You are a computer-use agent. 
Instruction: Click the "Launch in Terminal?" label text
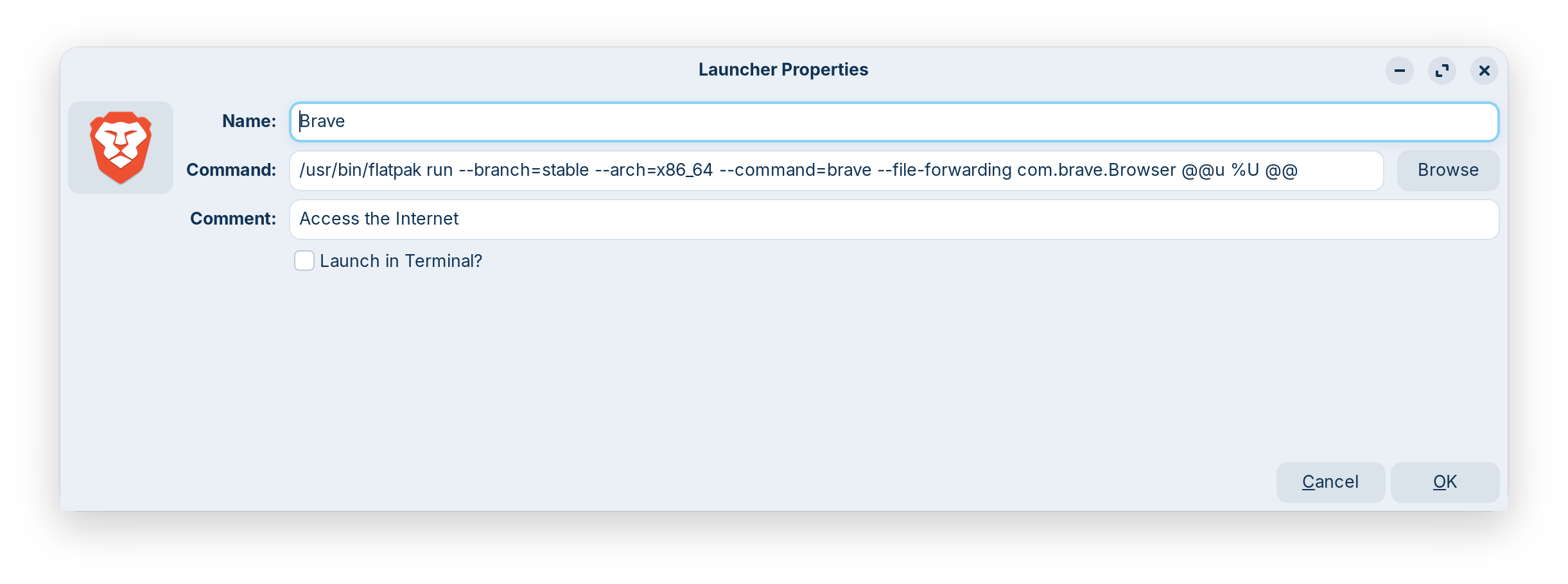[401, 261]
